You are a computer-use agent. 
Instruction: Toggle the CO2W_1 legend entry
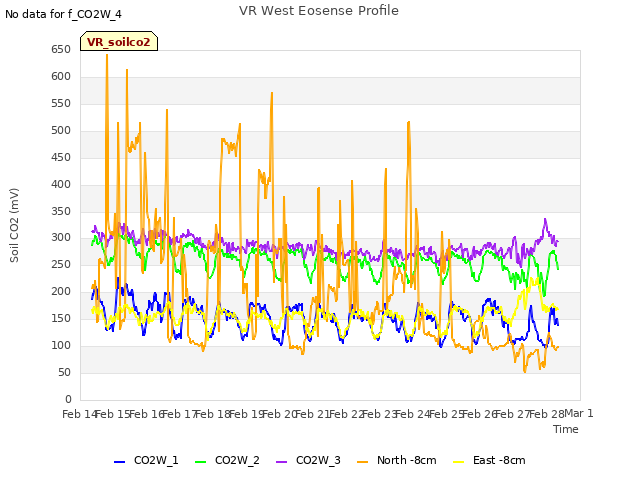tap(146, 460)
